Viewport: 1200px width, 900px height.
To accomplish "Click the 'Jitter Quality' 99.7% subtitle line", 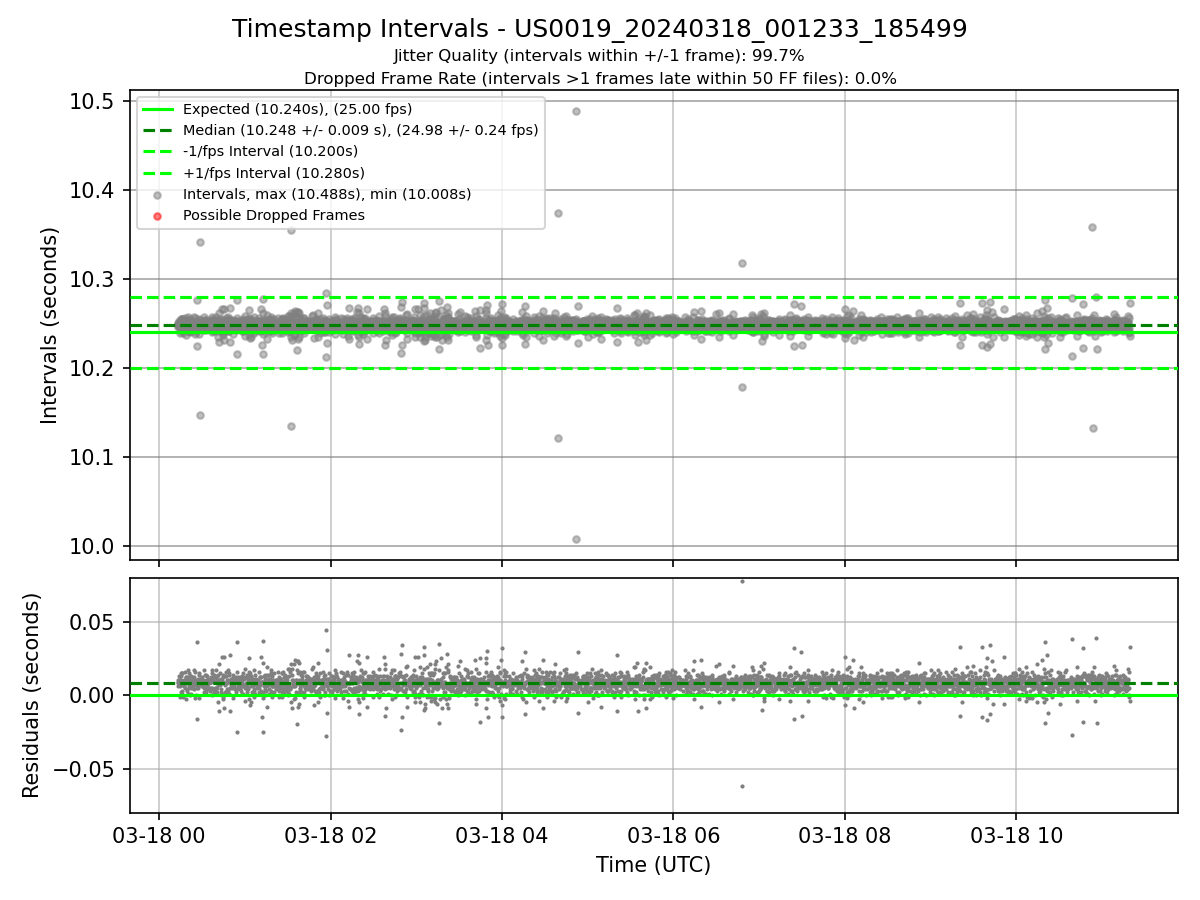I will pyautogui.click(x=600, y=56).
